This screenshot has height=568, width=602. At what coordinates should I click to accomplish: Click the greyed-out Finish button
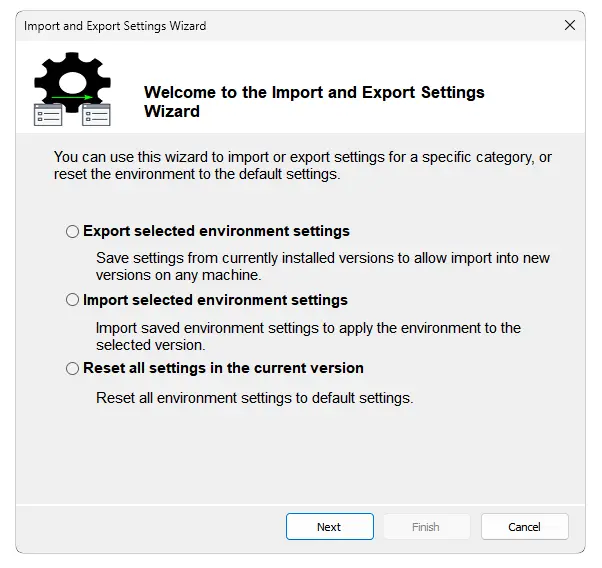[425, 527]
